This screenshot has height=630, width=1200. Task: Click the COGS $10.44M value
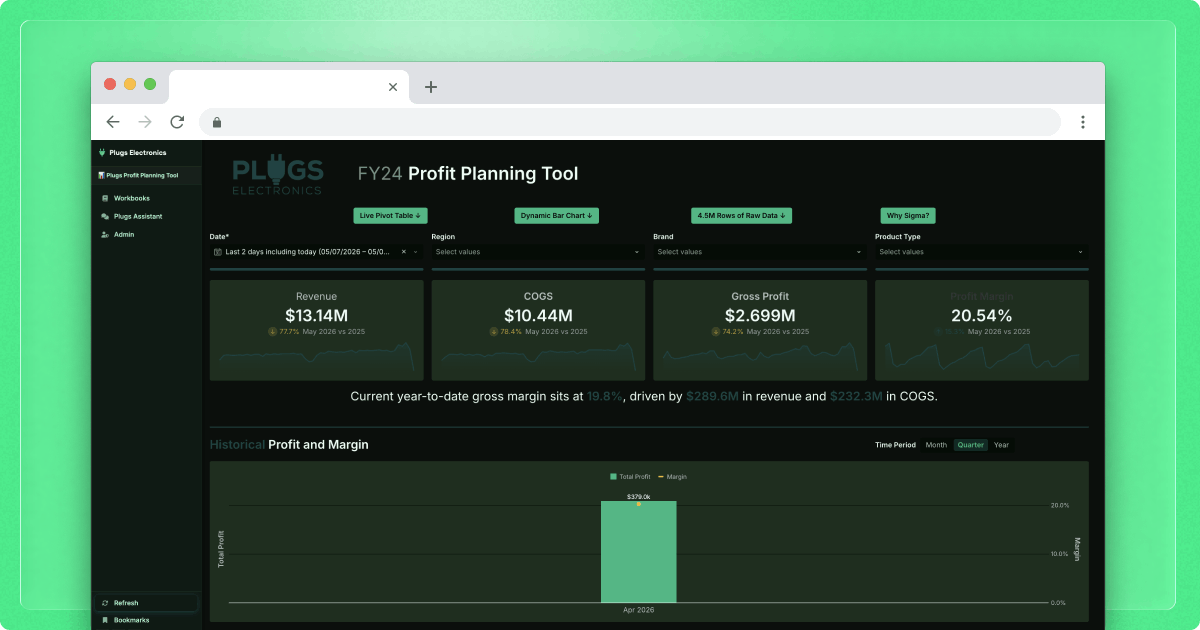(538, 316)
